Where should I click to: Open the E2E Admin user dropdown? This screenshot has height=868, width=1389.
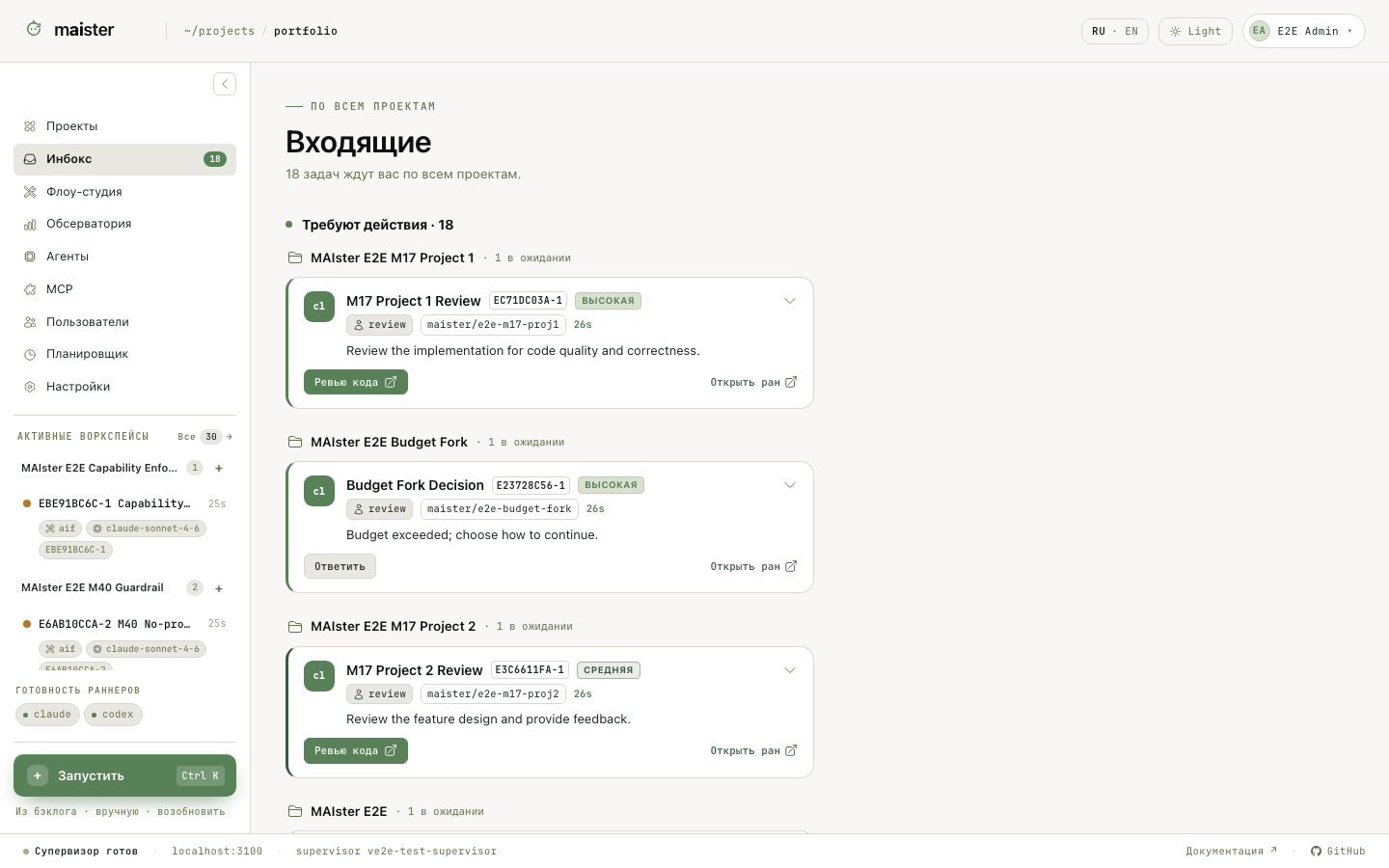[1304, 31]
